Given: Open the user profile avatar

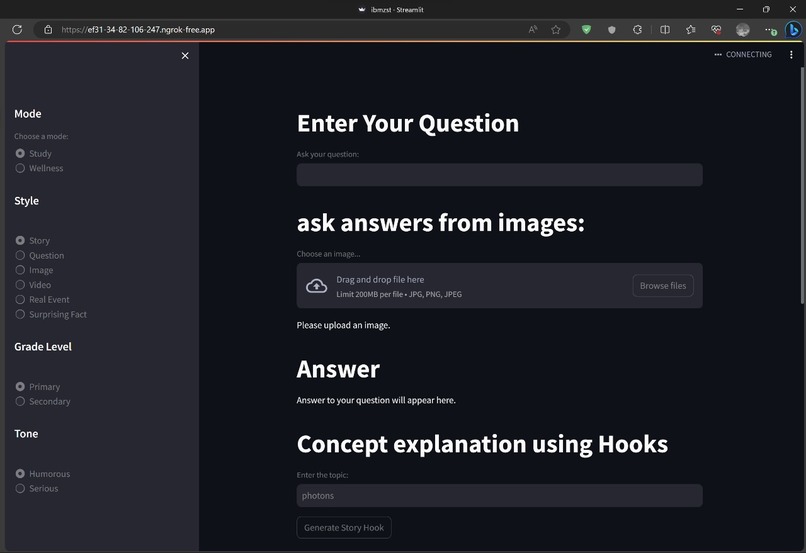Looking at the screenshot, I should tap(742, 30).
